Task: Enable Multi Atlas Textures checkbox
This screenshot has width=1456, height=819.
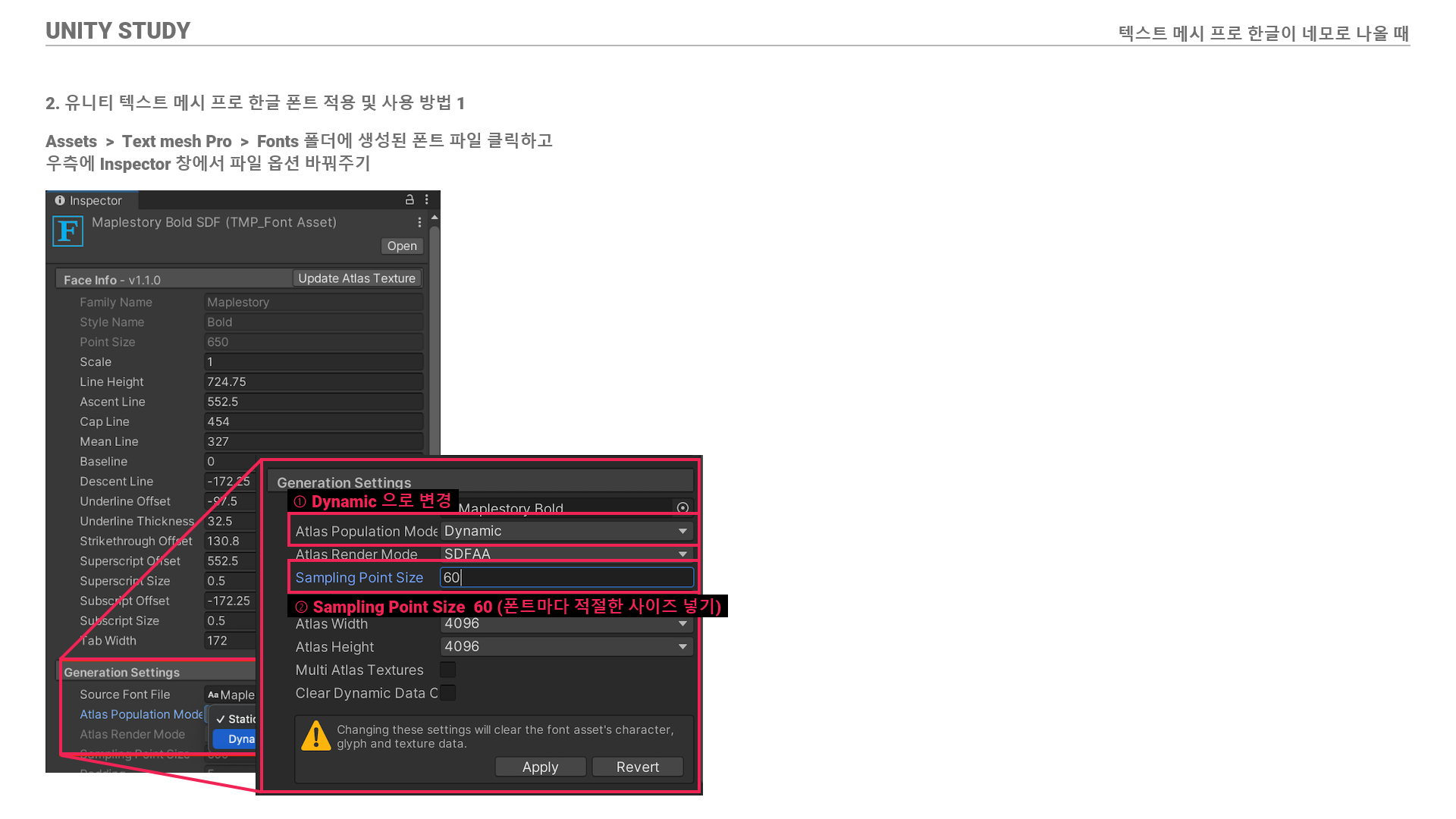Action: coord(448,670)
